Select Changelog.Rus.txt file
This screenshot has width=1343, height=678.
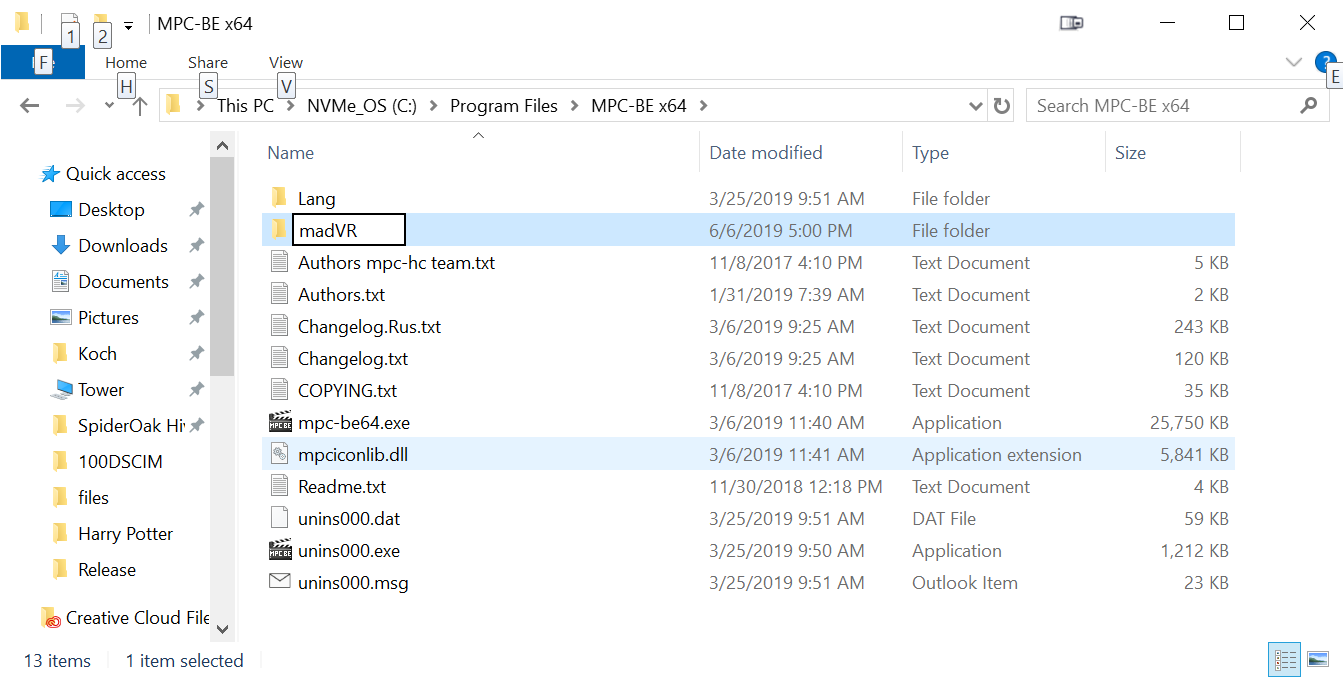click(369, 326)
